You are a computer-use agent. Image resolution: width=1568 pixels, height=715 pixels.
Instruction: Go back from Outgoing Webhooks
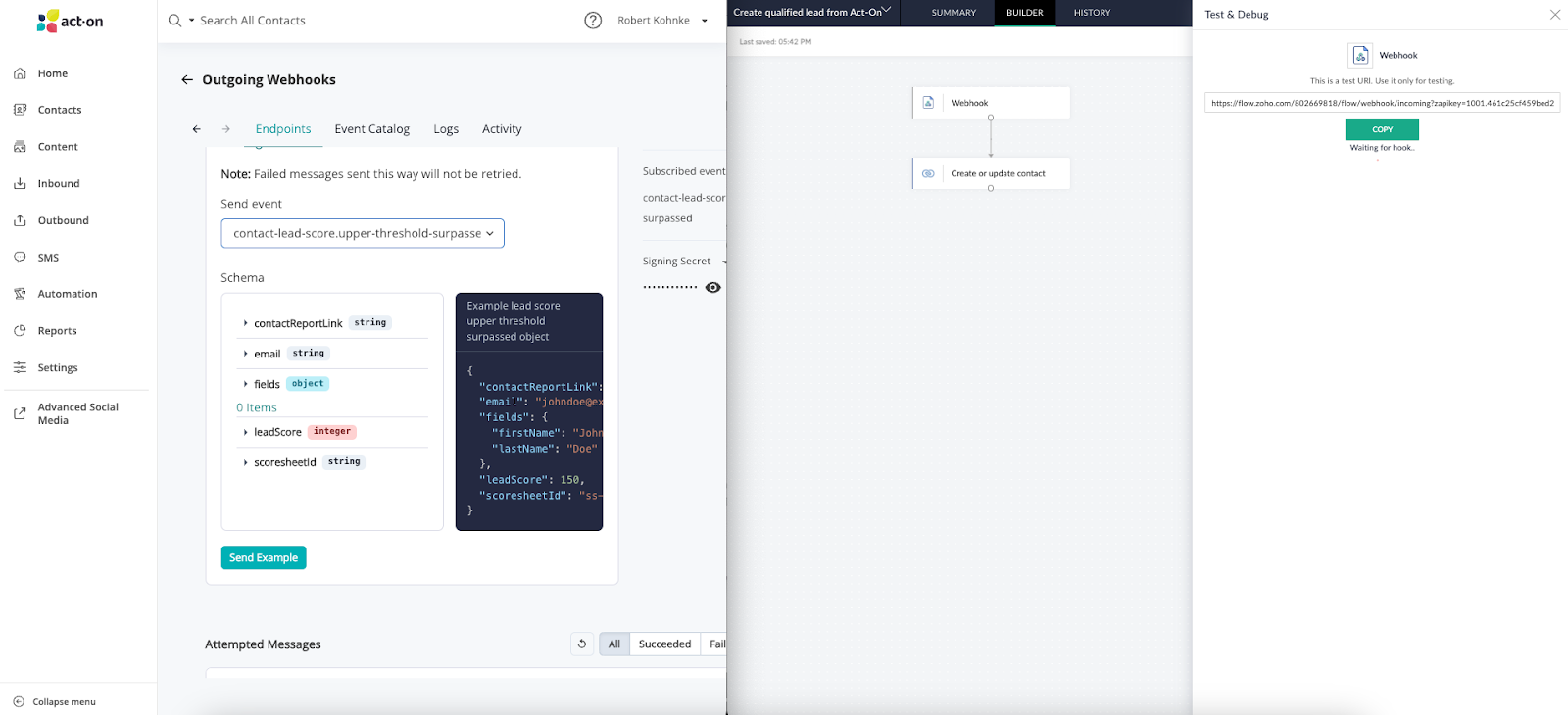pyautogui.click(x=187, y=80)
